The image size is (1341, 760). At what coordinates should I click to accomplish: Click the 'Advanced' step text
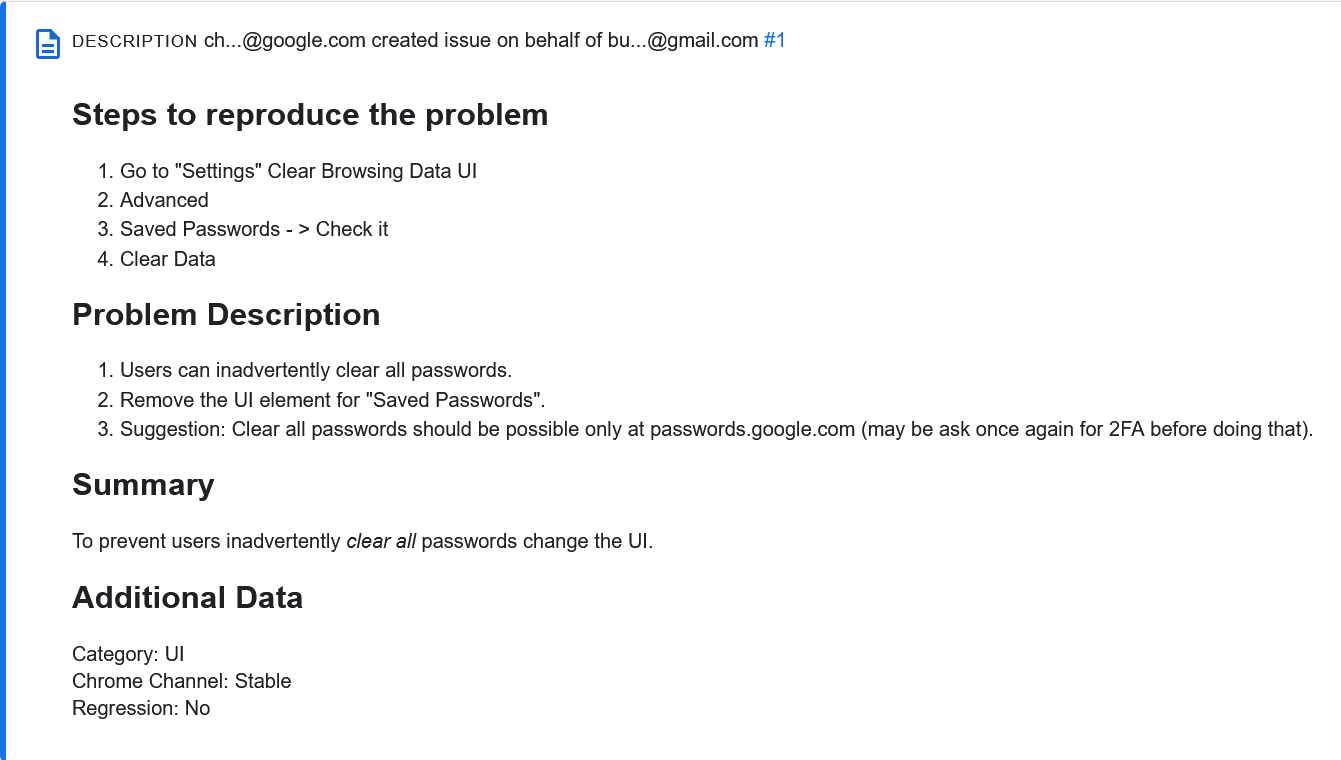pos(164,200)
